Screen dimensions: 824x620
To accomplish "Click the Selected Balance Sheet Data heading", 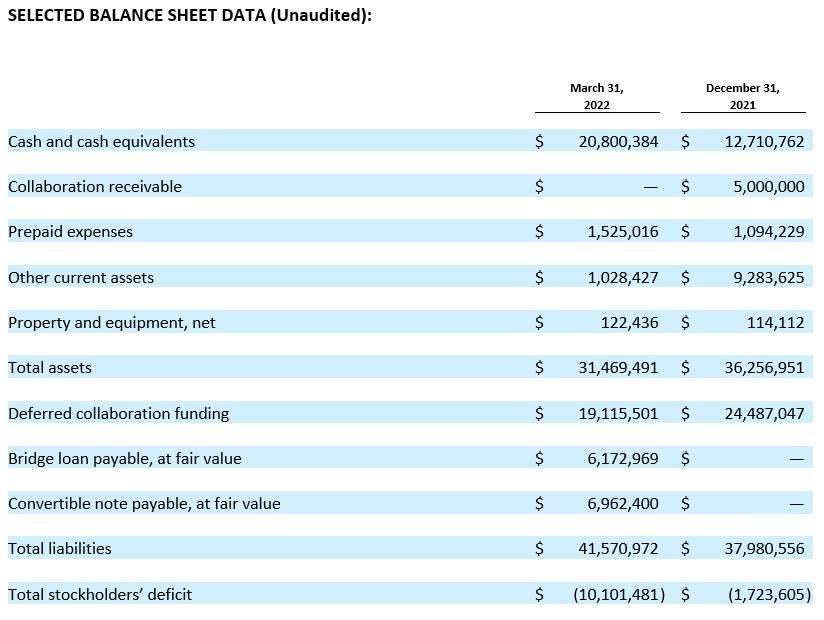I will [x=196, y=18].
